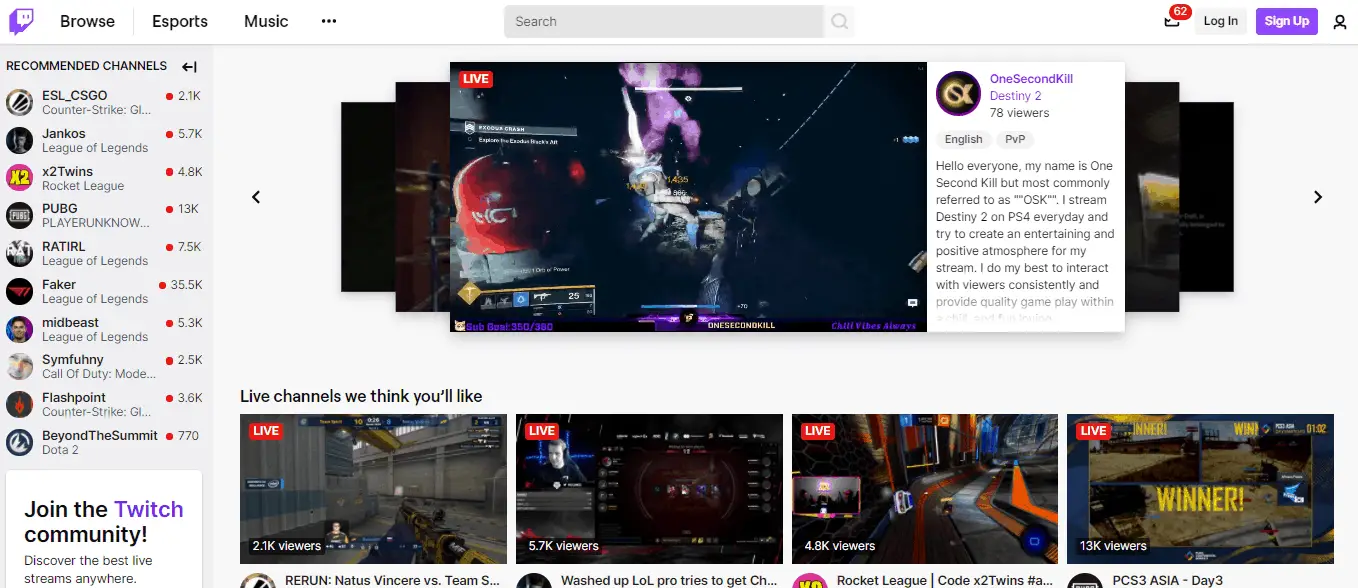Image resolution: width=1358 pixels, height=588 pixels.
Task: Select x2Twins channel name in sidebar
Action: [x=67, y=171]
